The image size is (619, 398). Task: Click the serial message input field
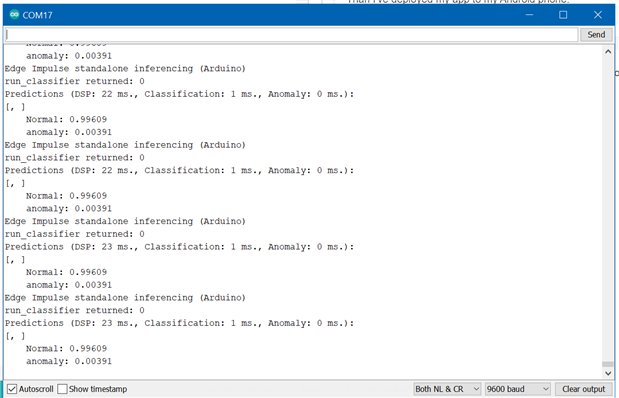291,35
